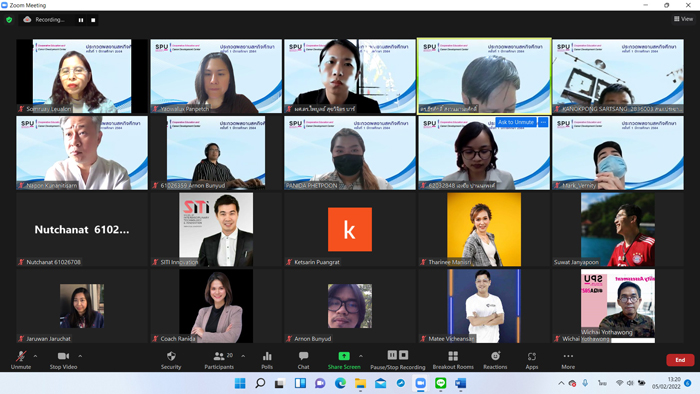Viewport: 700px width, 394px height.
Task: Select PANIDA PHETPOON's video tile
Action: (x=350, y=153)
